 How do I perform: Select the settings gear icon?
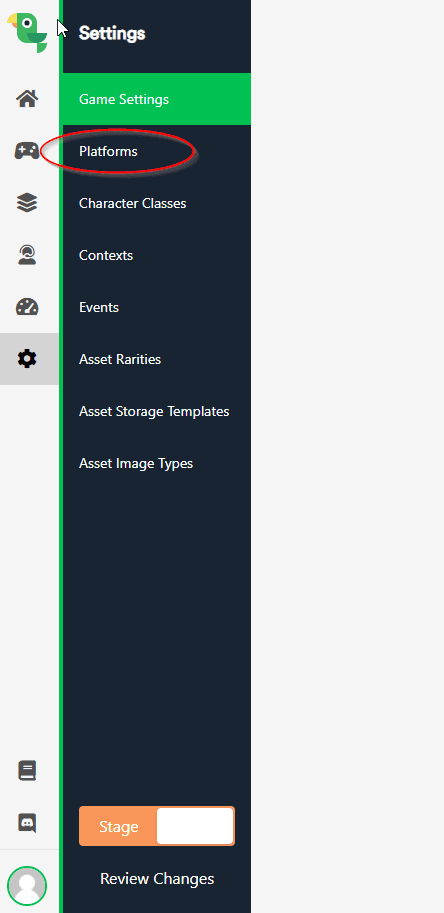click(x=27, y=359)
